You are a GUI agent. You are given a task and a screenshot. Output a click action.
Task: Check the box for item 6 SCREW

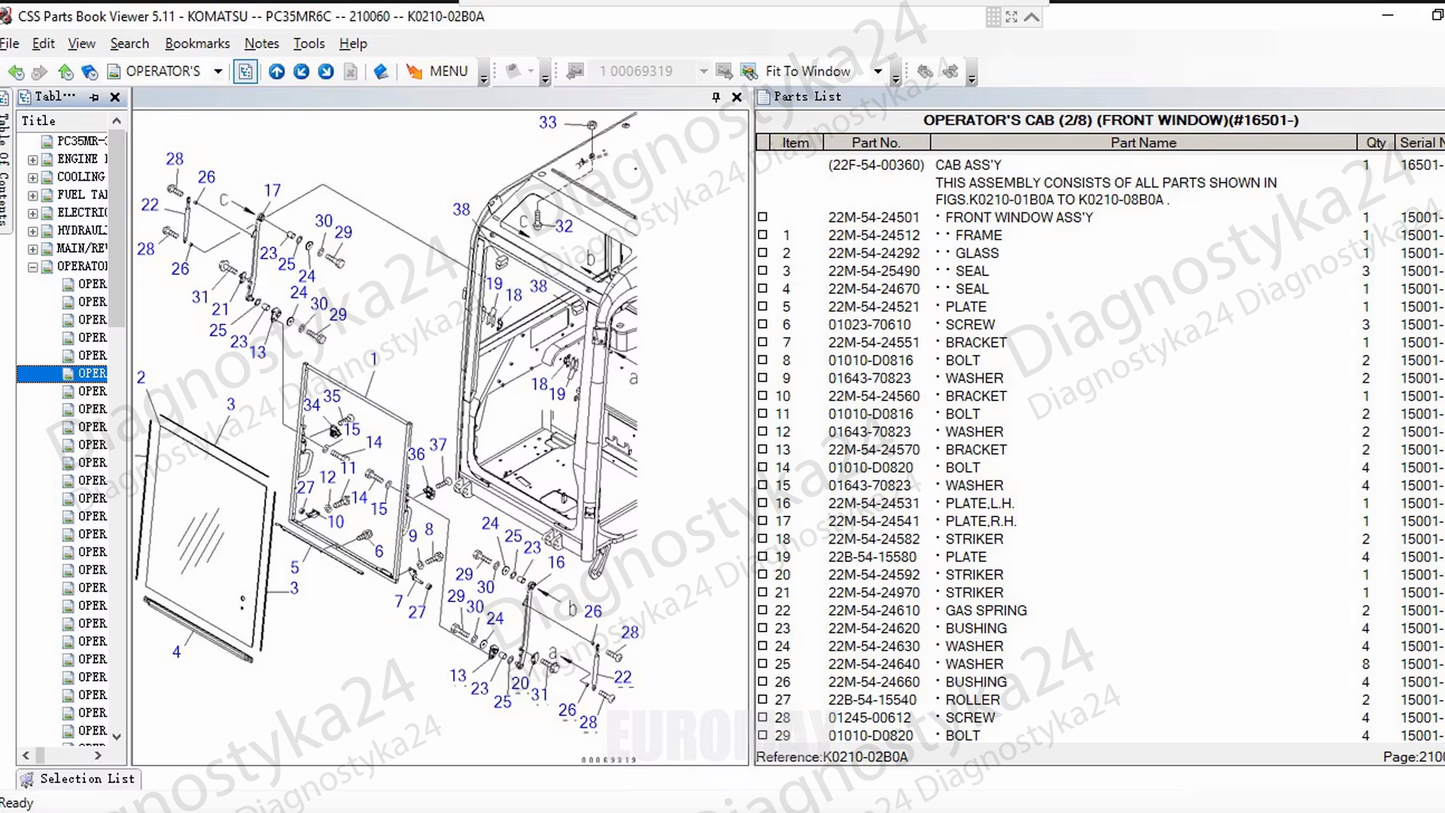tap(763, 325)
